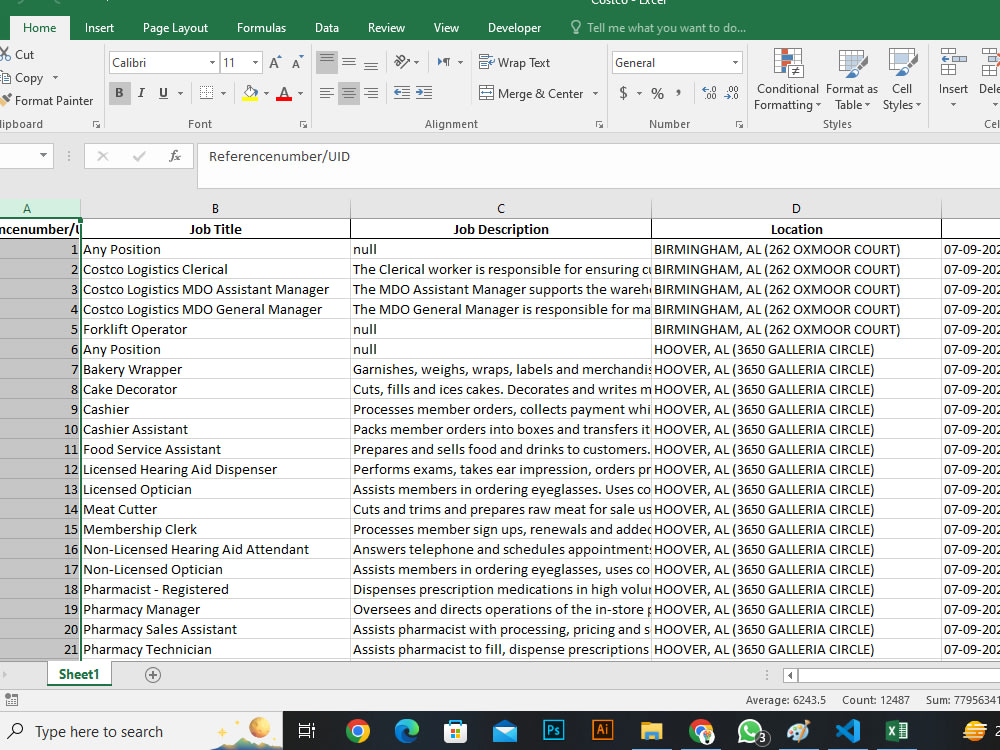1000x750 pixels.
Task: Select the Format Painter tool
Action: pos(48,100)
